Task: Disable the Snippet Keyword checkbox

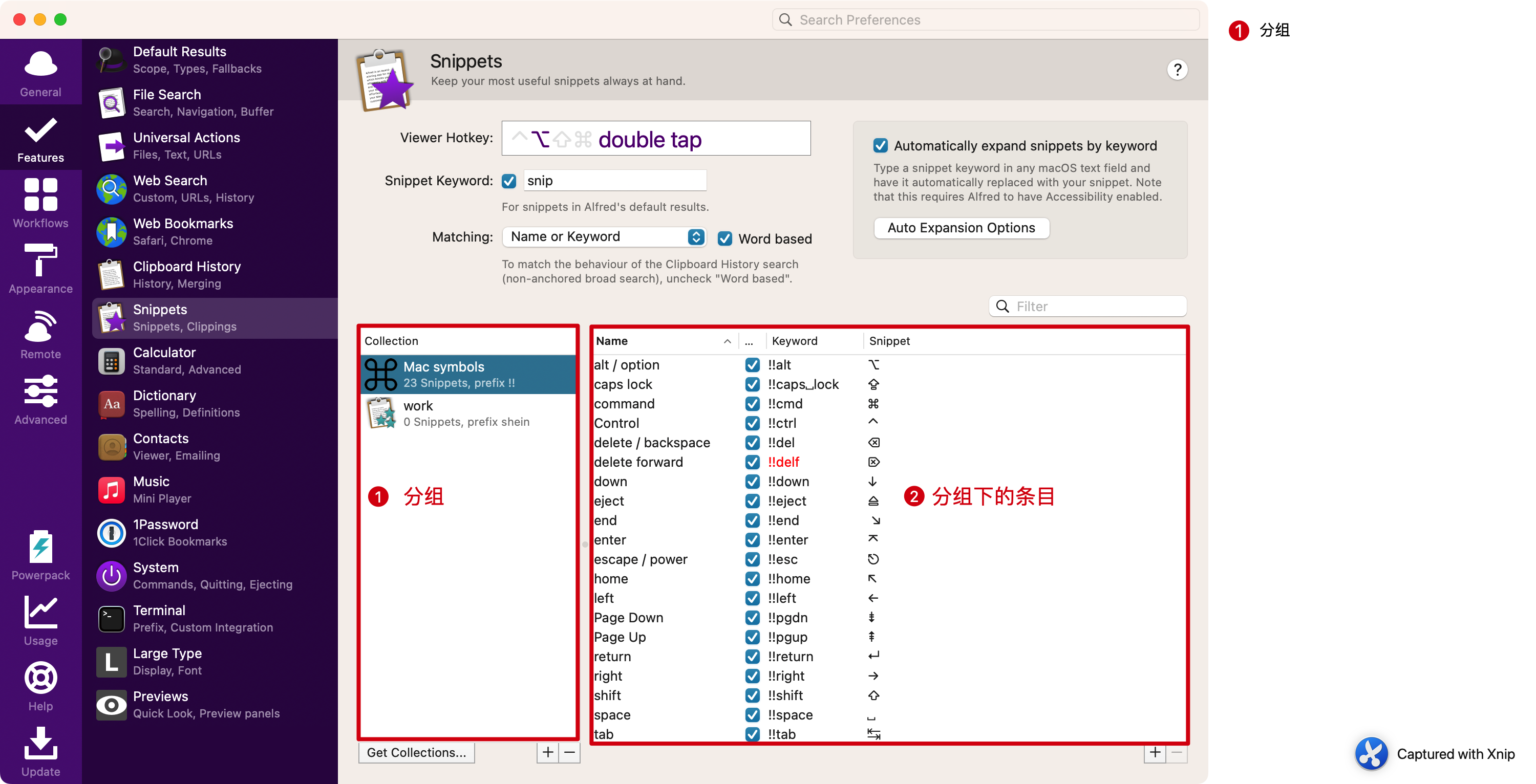Action: click(x=508, y=181)
